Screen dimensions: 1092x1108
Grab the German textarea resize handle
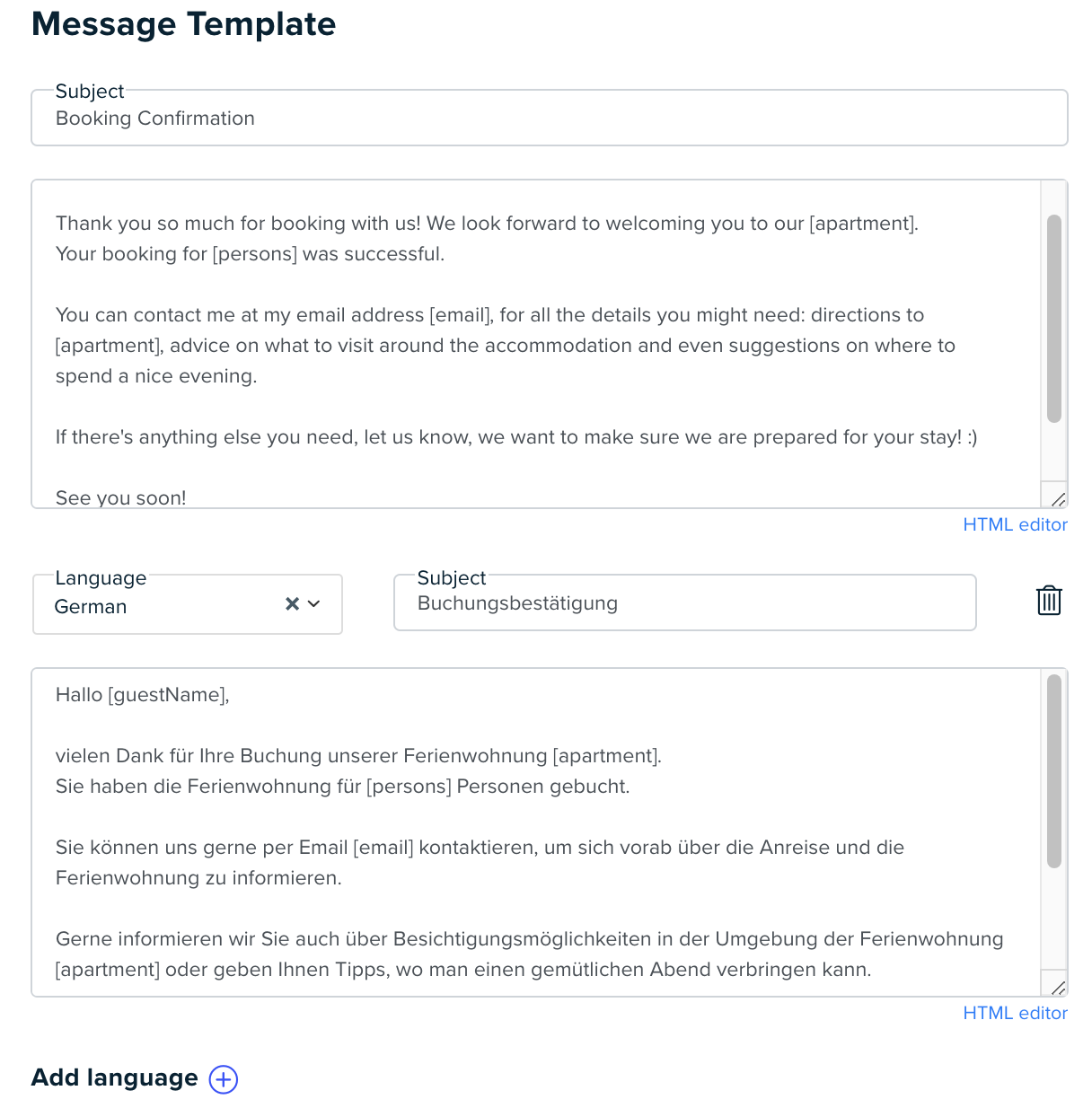click(1058, 988)
